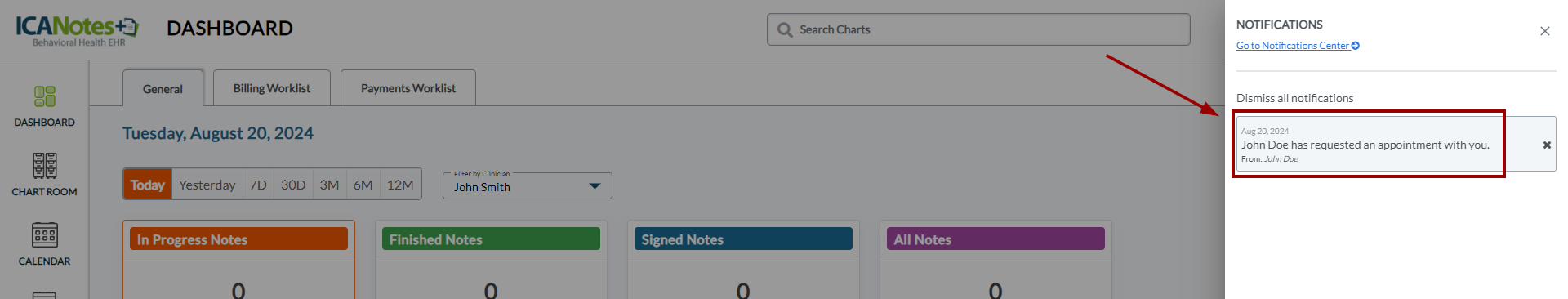
Task: Switch to the Payments Worklist tab
Action: [408, 88]
